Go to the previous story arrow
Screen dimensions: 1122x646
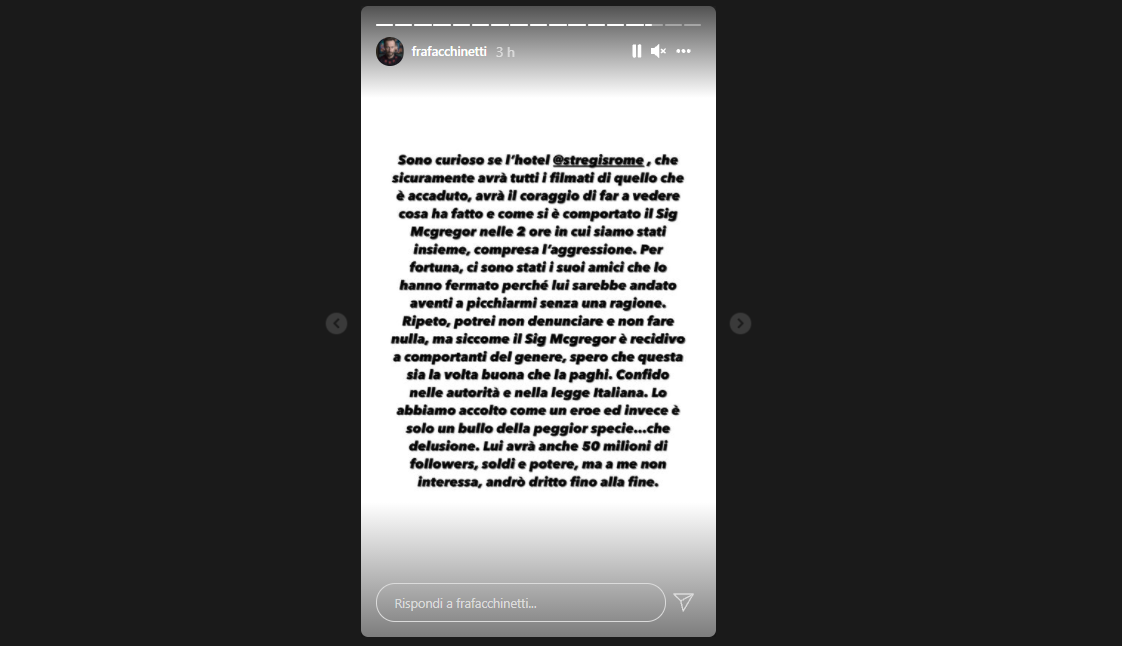pos(336,323)
